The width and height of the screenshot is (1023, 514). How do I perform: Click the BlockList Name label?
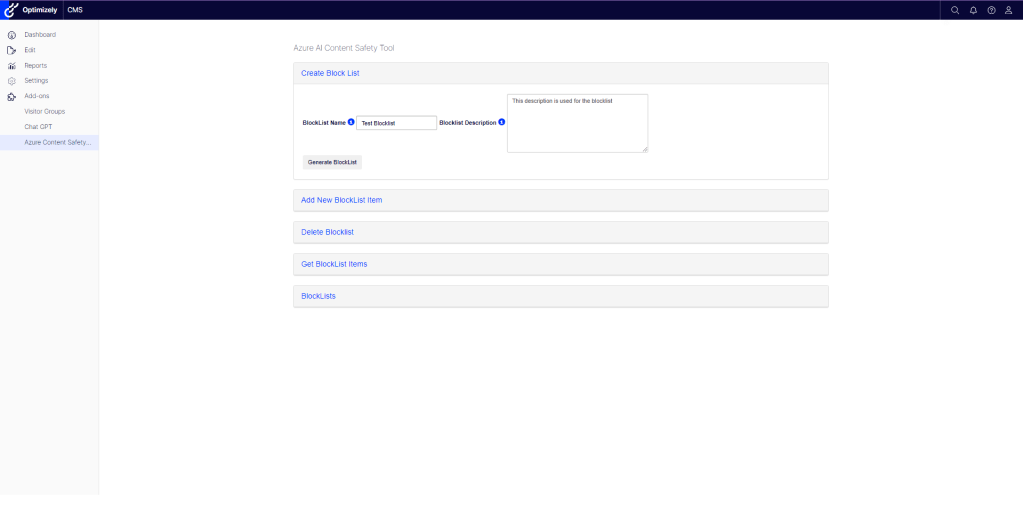(324, 123)
